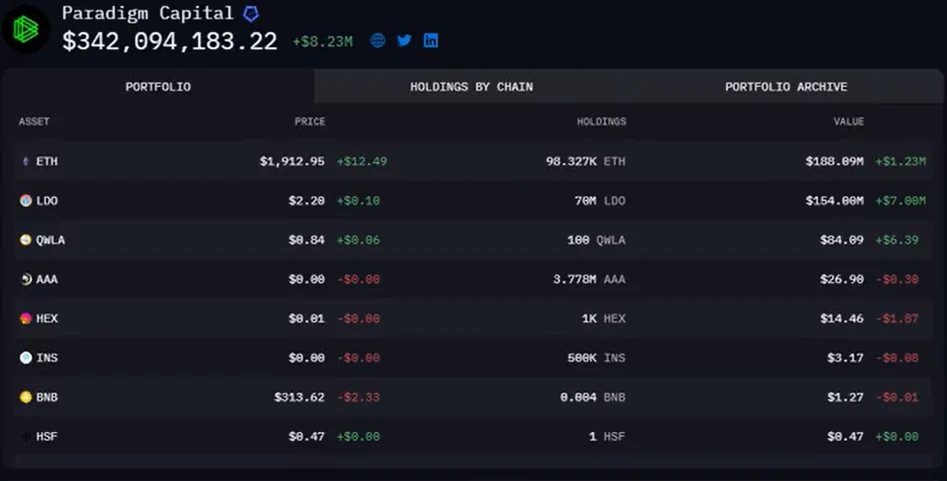947x481 pixels.
Task: Sort by the Price column header
Action: [x=309, y=122]
